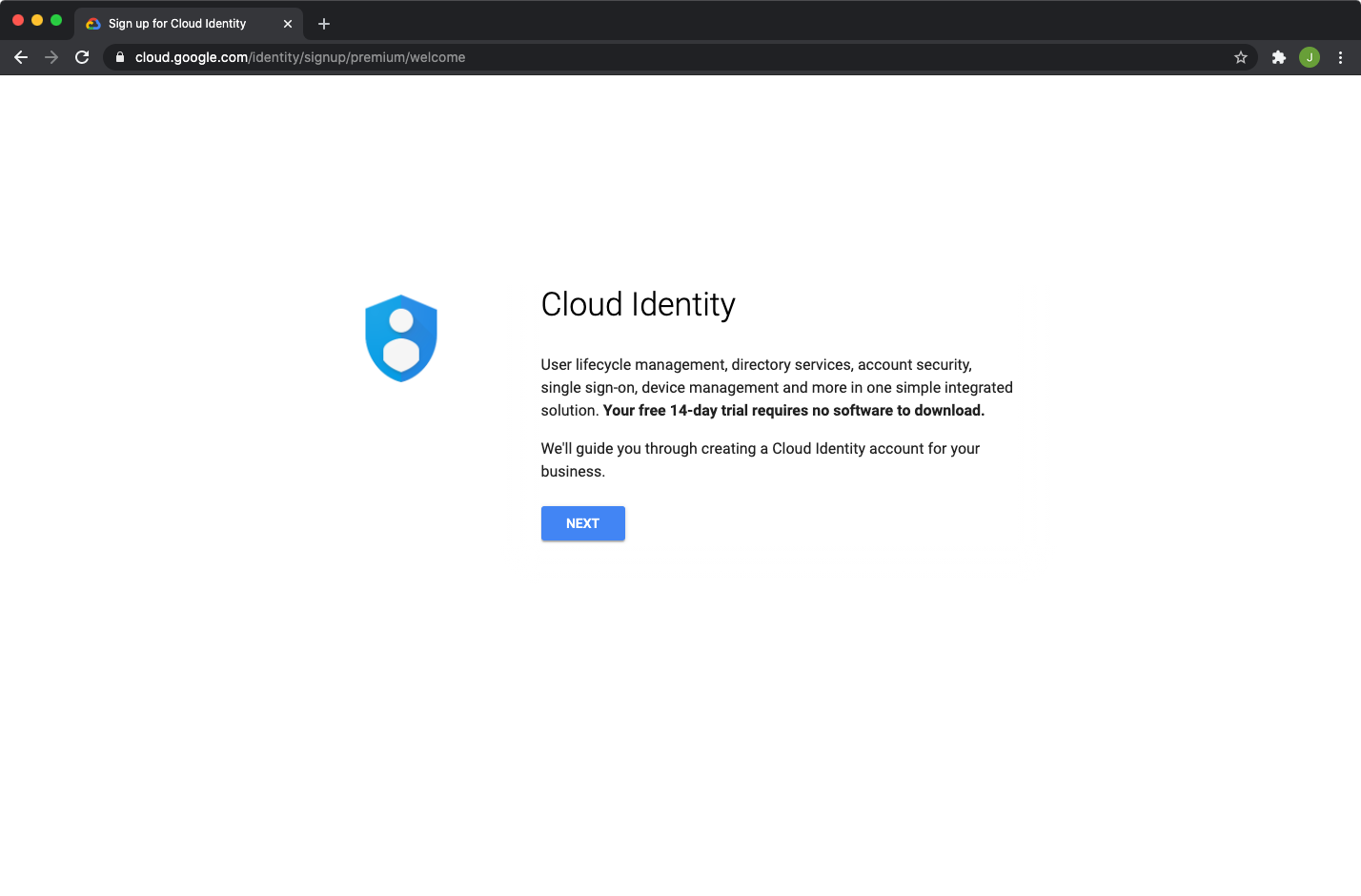The height and width of the screenshot is (896, 1361).
Task: Maximize the window with the green button
Action: coord(56,20)
